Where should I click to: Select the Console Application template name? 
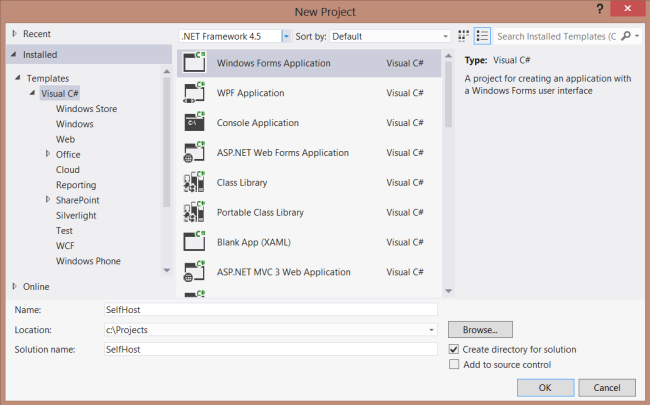(257, 123)
